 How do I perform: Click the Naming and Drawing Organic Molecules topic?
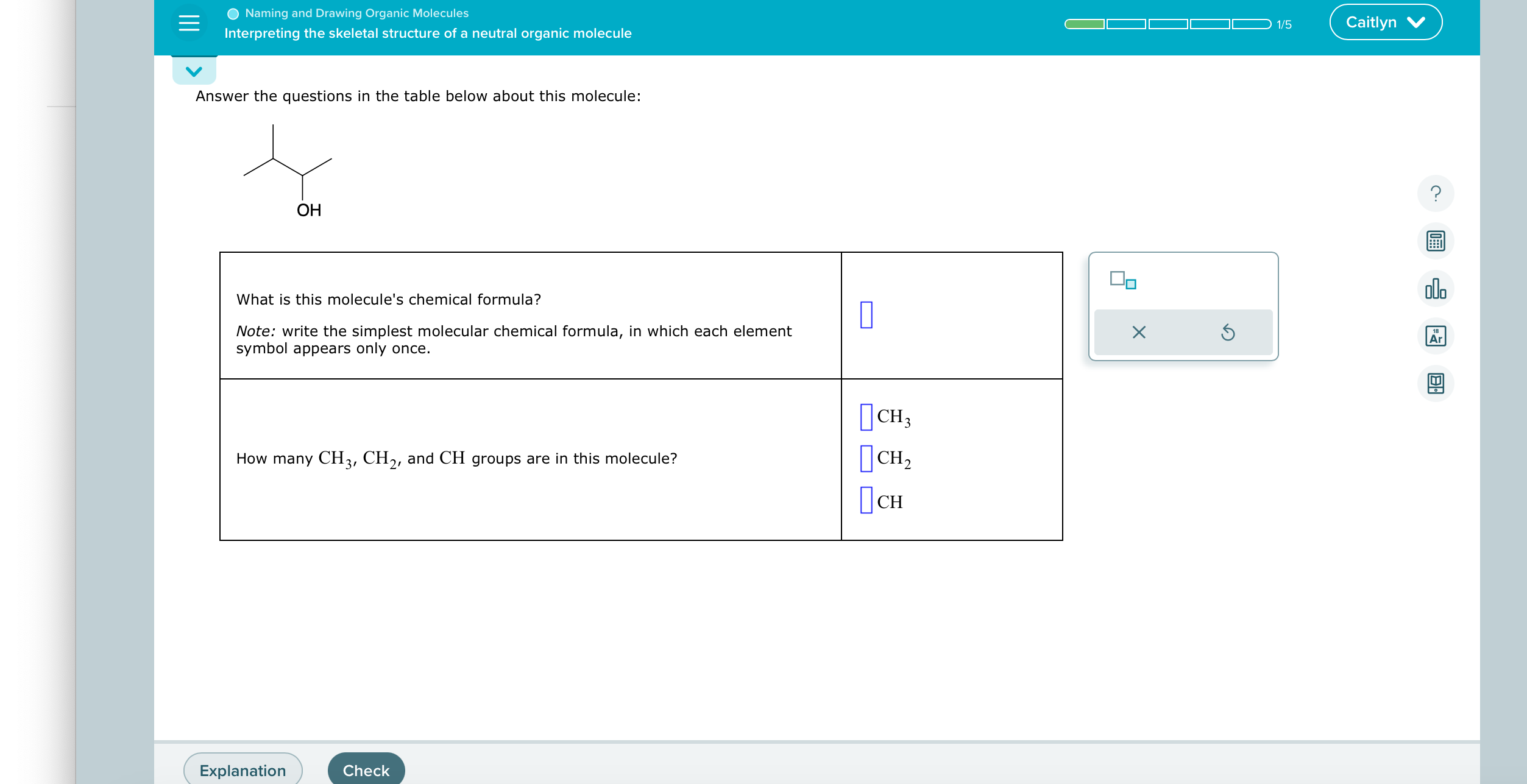[x=356, y=13]
